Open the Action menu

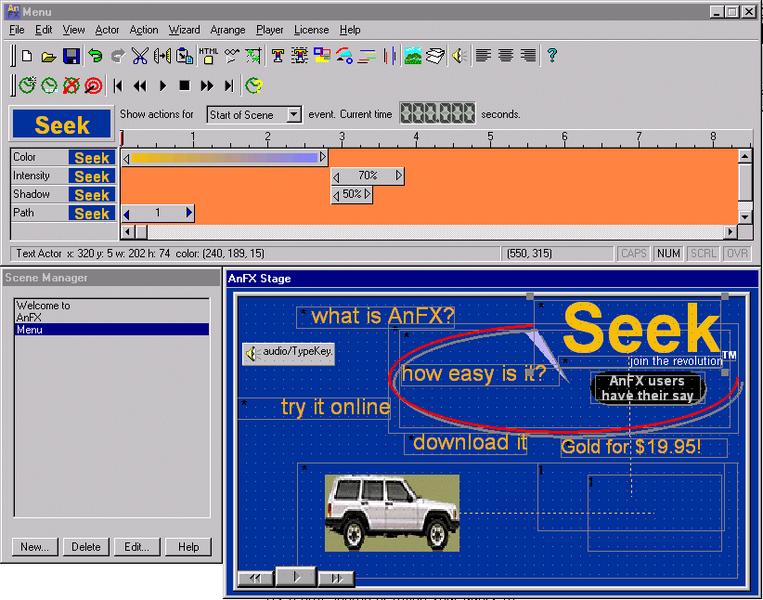coord(144,30)
